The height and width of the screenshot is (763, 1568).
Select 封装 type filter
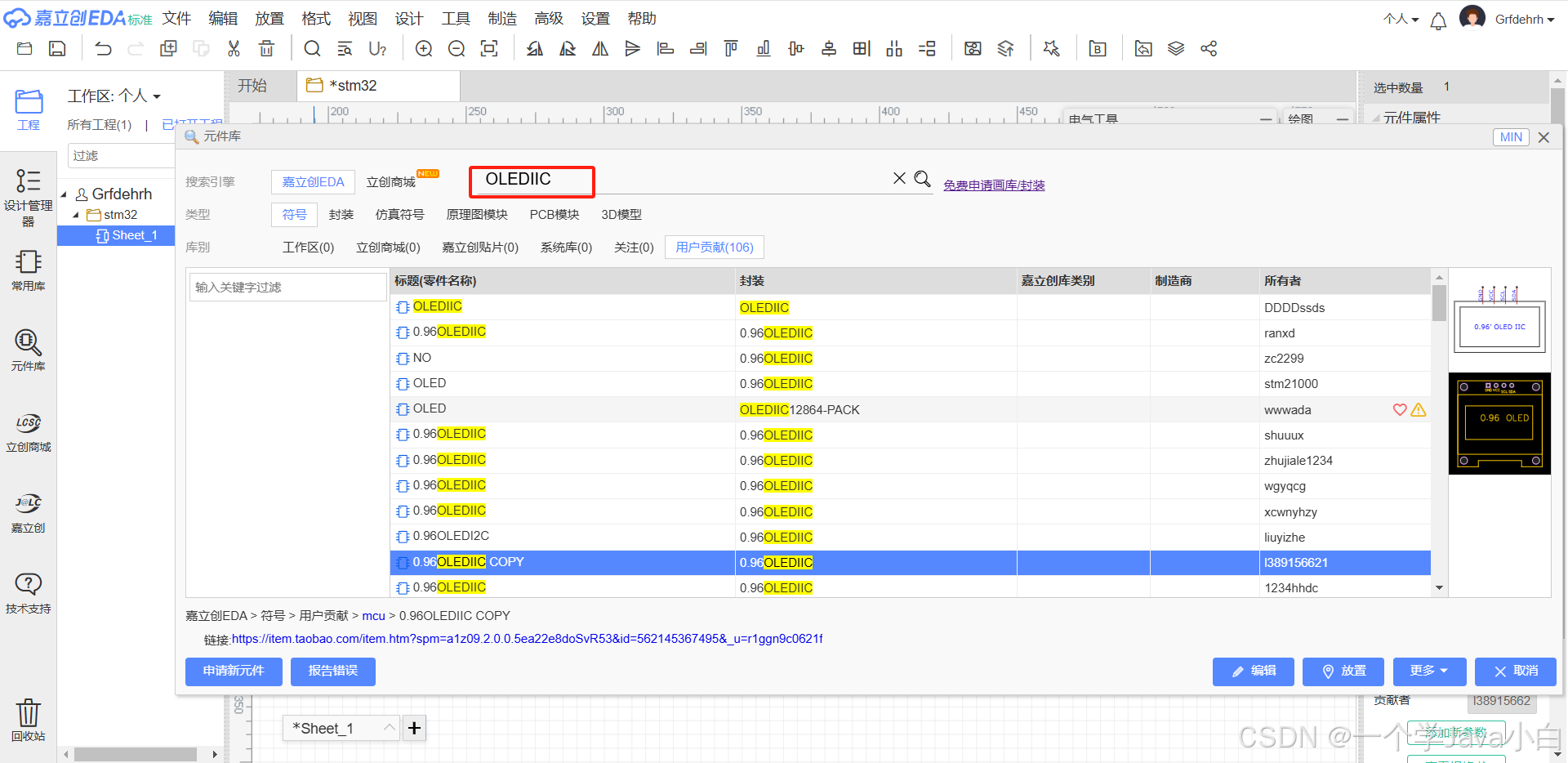tap(341, 215)
